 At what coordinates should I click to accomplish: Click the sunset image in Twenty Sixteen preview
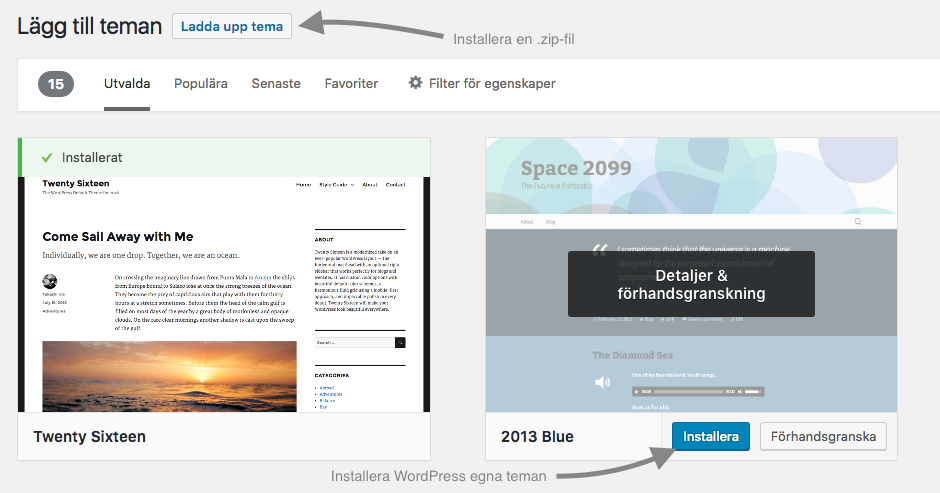tap(170, 377)
